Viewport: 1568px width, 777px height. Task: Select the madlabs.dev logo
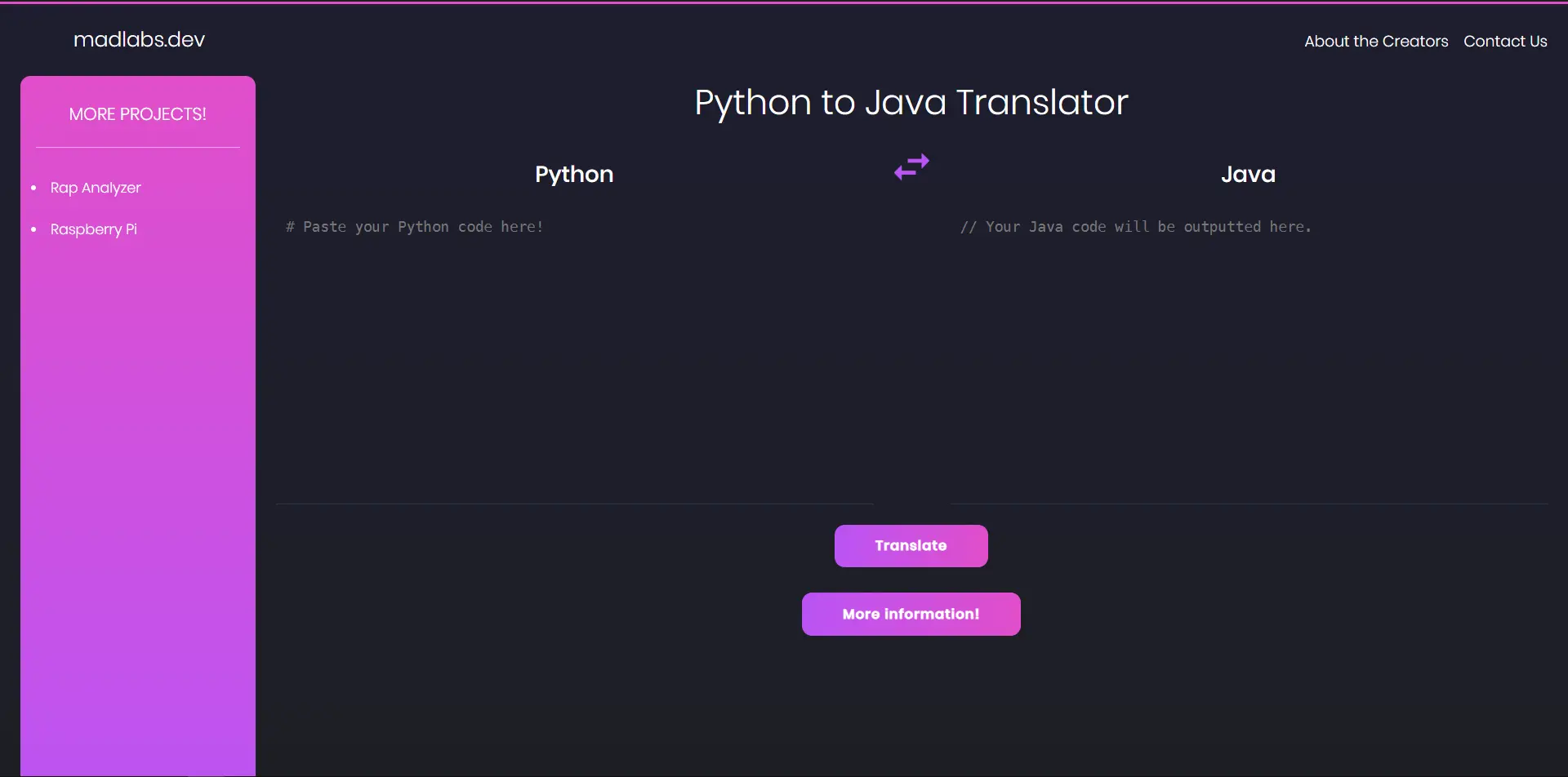pyautogui.click(x=139, y=38)
